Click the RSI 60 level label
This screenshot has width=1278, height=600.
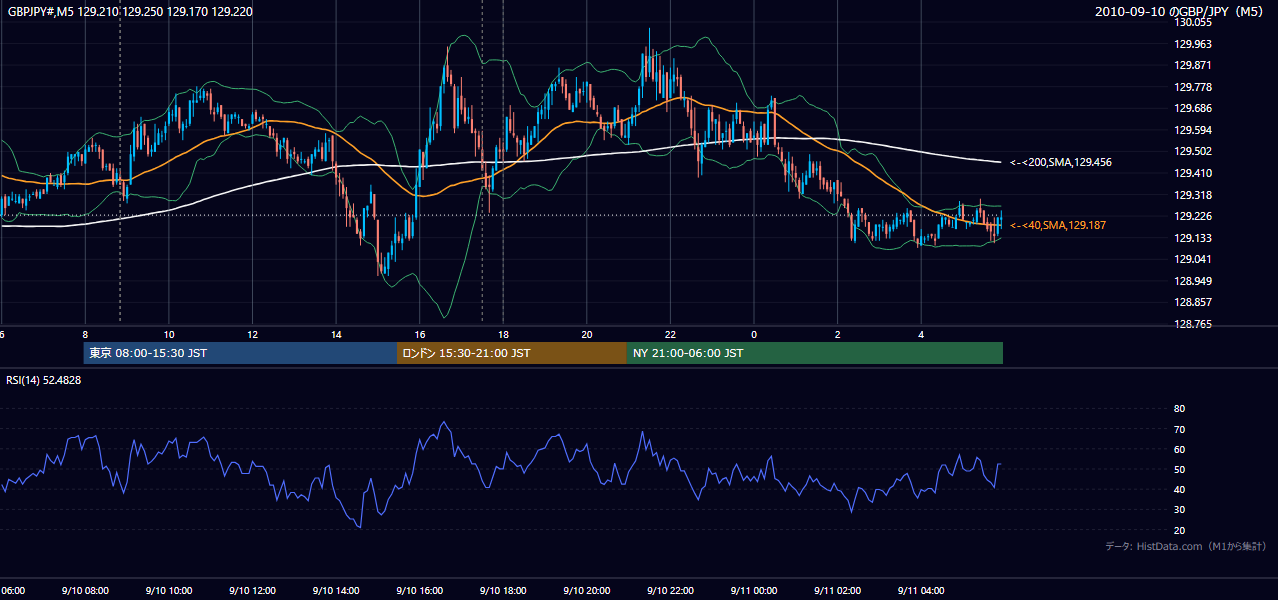[x=1179, y=449]
